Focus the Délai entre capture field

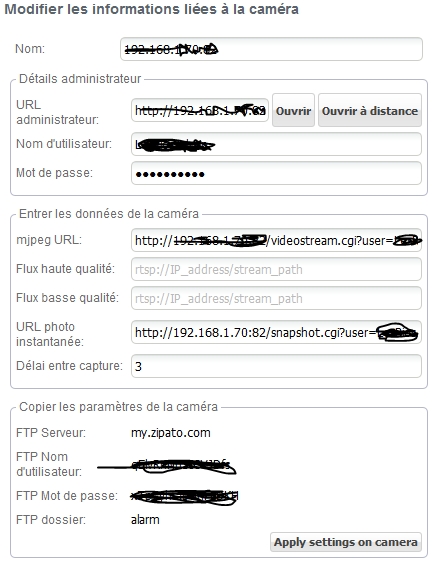[276, 366]
